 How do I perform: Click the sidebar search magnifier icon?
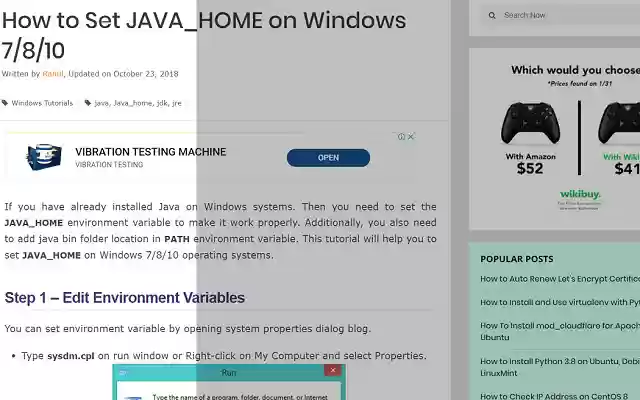(492, 16)
